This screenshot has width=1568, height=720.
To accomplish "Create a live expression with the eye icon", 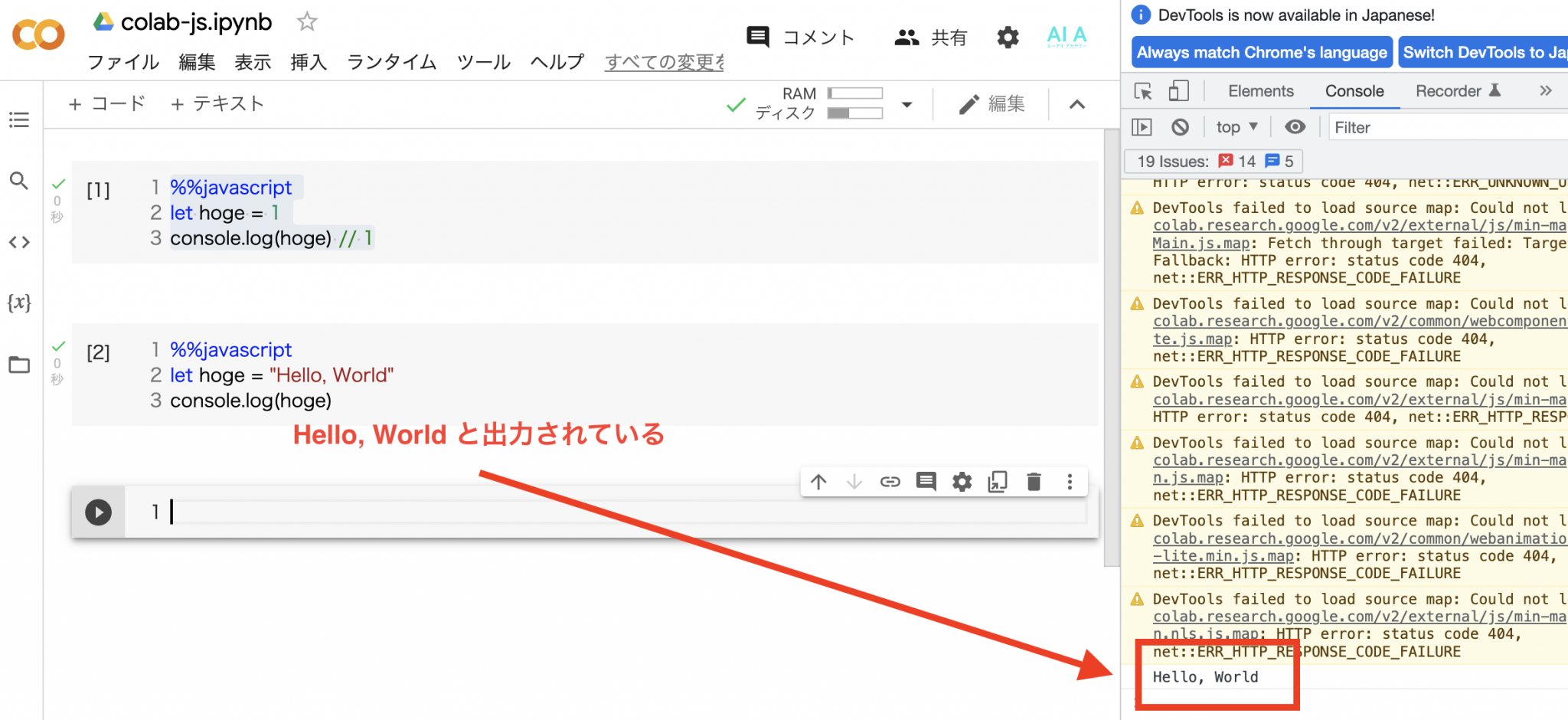I will [x=1295, y=126].
